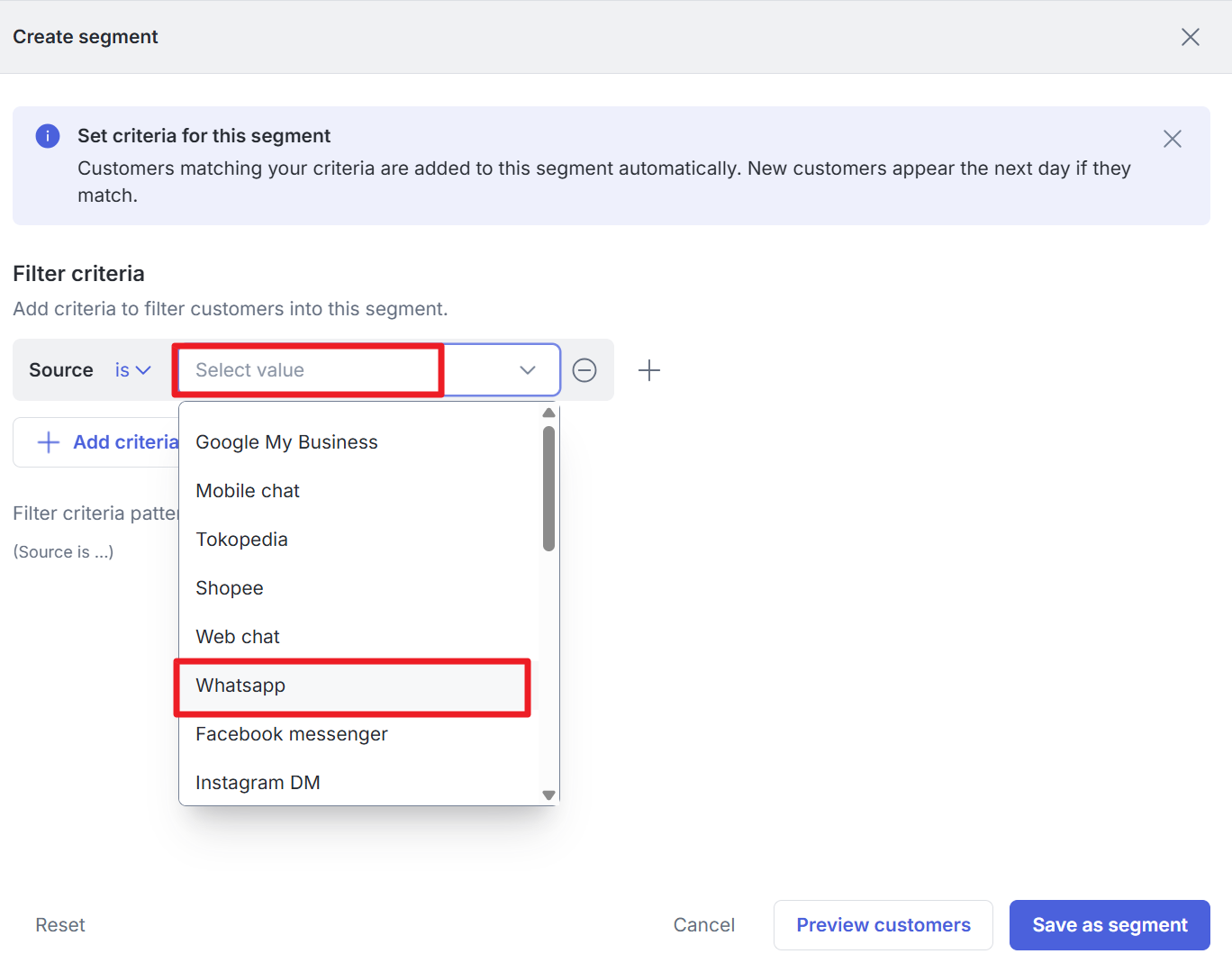Image resolution: width=1232 pixels, height=972 pixels.
Task: Choose Mobile chat as source
Action: (x=359, y=491)
